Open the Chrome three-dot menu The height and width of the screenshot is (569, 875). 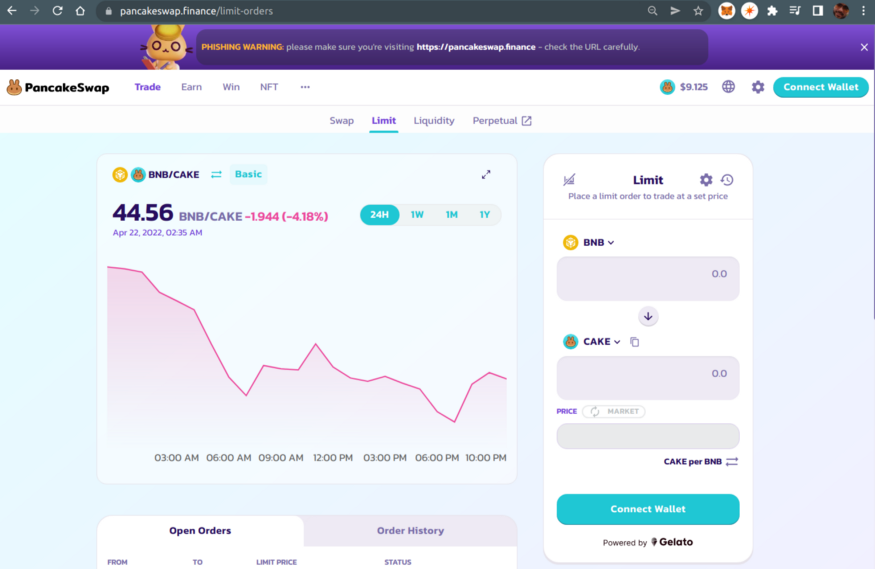(863, 11)
